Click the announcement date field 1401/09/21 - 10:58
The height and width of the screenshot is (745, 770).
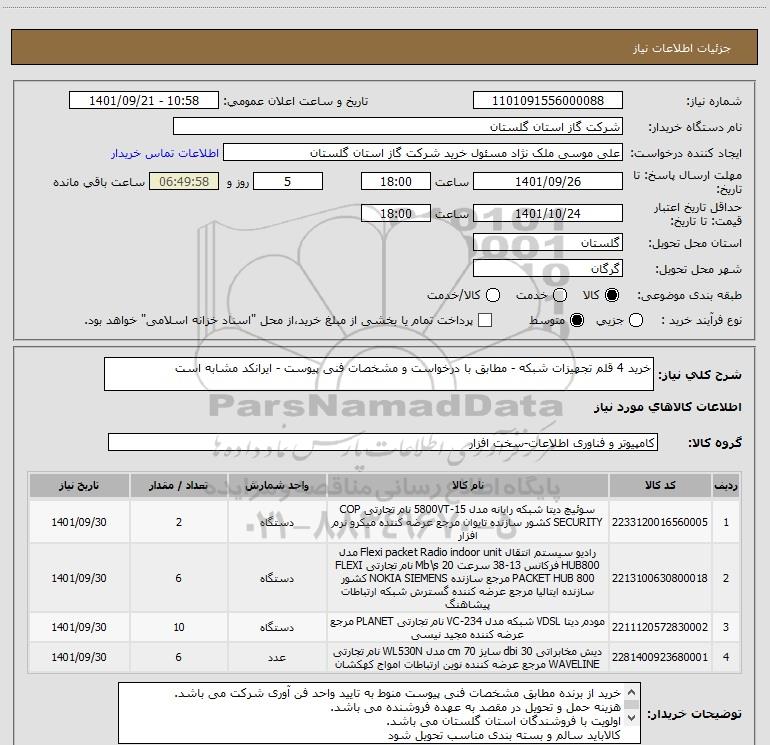pyautogui.click(x=144, y=101)
